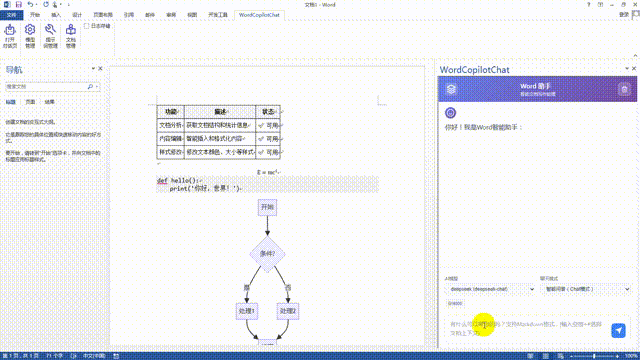This screenshot has height=360, width=640.
Task: Click the 100% zoom level in status bar
Action: (631, 356)
